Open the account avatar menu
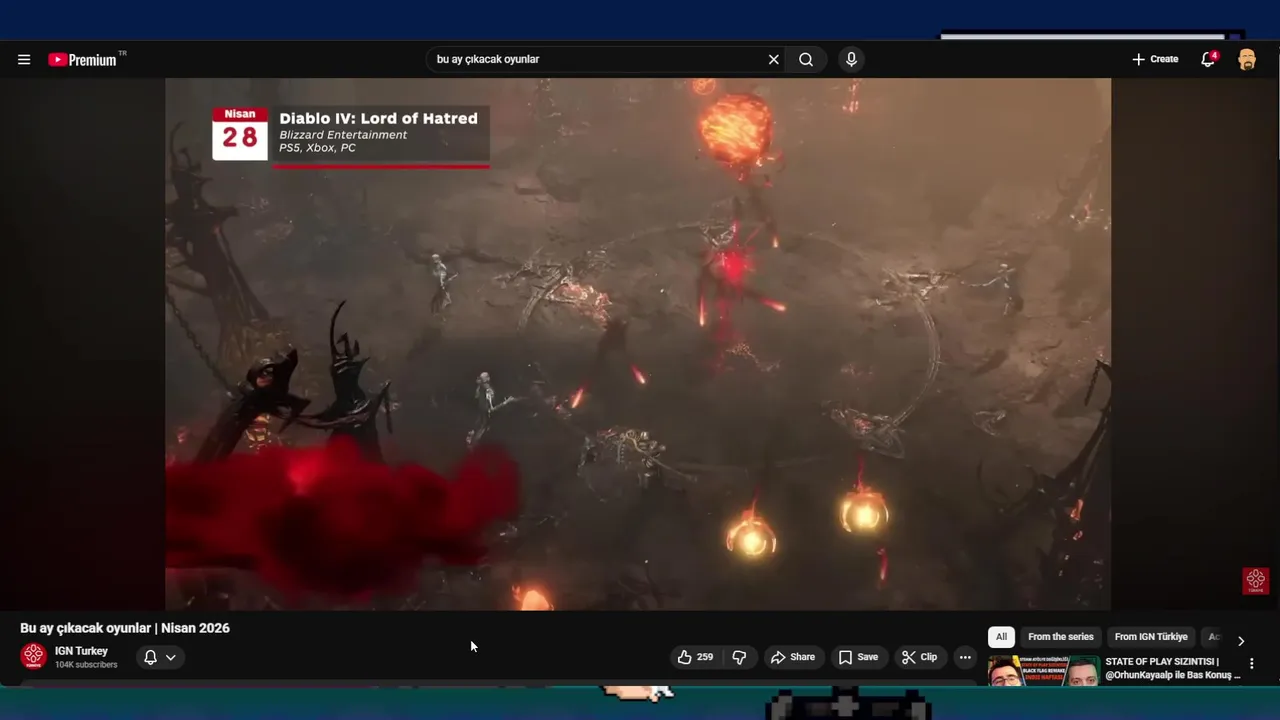This screenshot has width=1280, height=720. (1247, 59)
